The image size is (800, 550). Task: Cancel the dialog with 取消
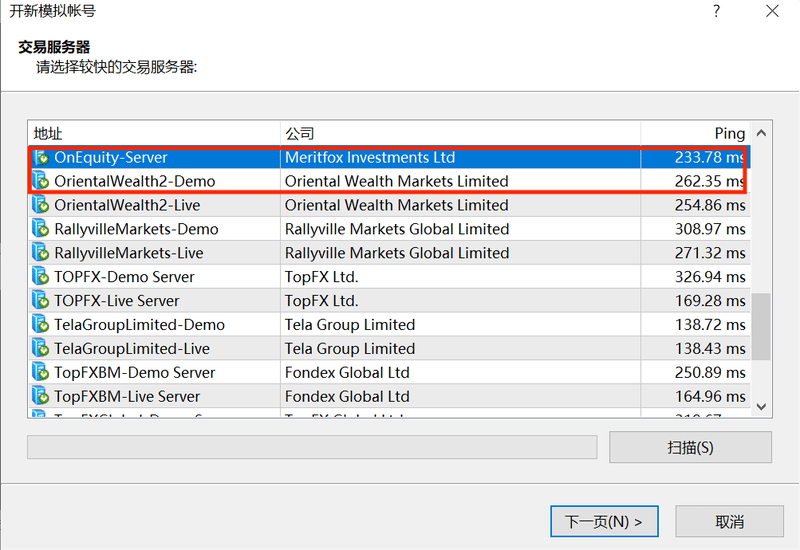click(x=730, y=521)
